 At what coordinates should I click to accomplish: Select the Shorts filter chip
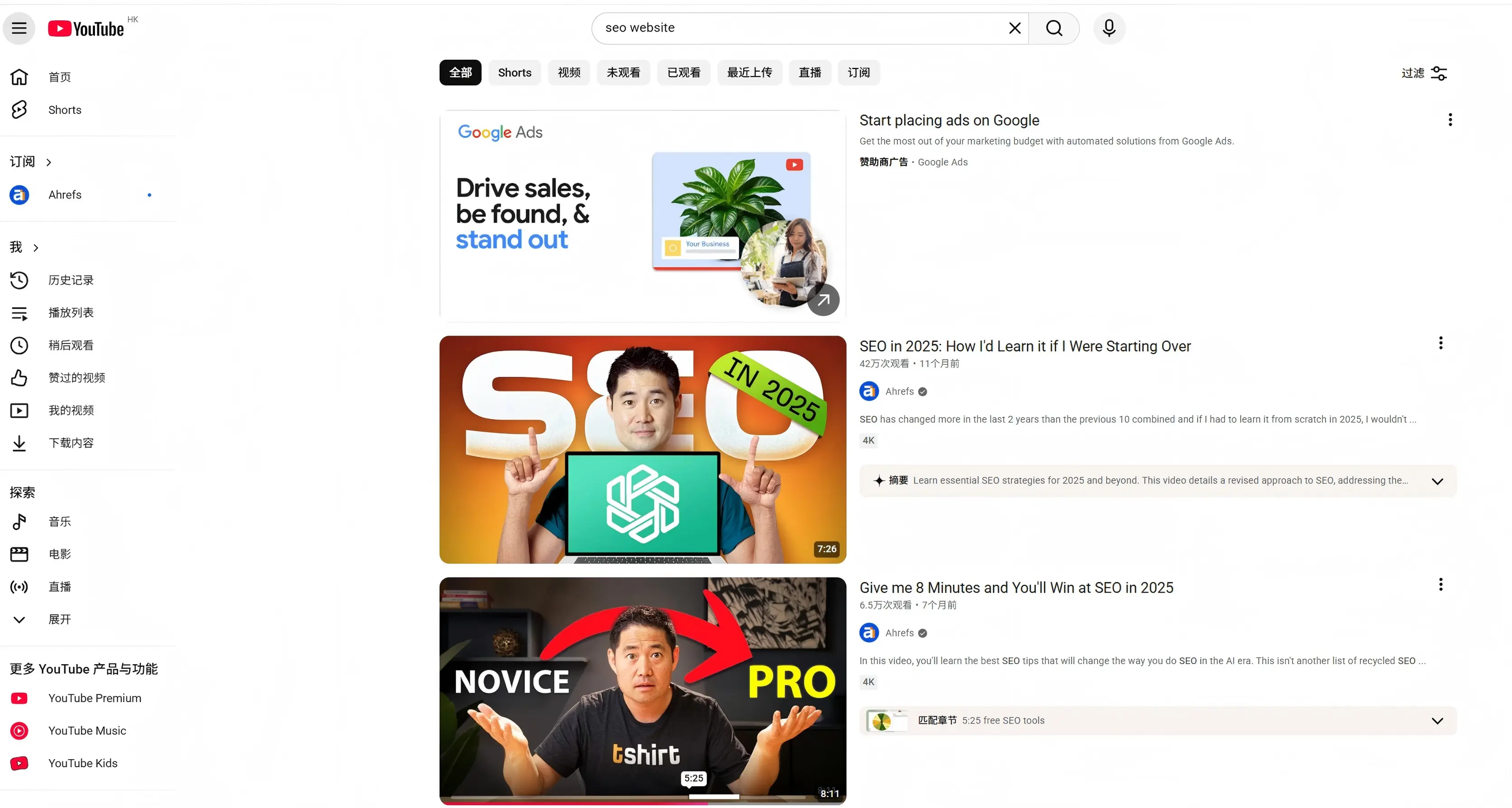pyautogui.click(x=514, y=73)
